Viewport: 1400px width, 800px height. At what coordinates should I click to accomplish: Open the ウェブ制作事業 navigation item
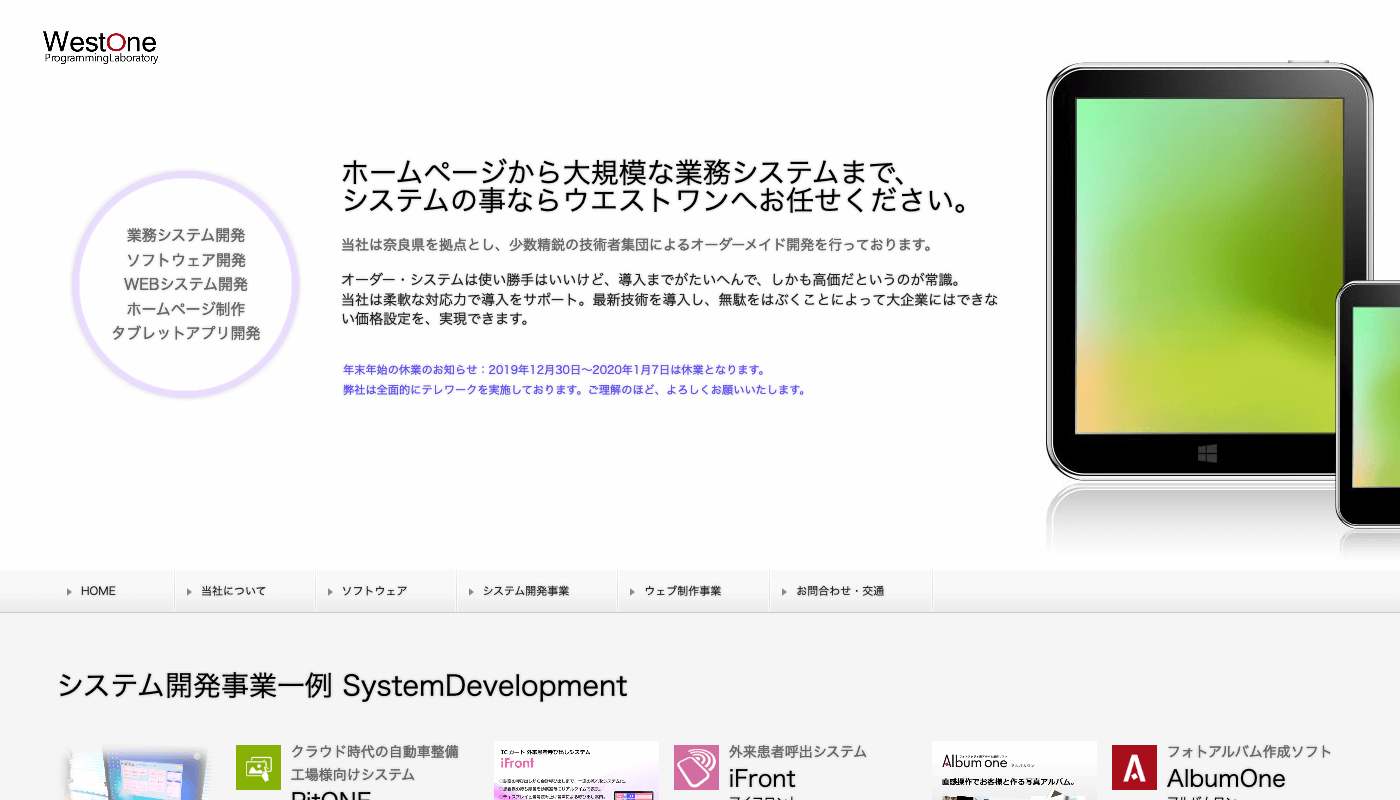click(x=682, y=591)
